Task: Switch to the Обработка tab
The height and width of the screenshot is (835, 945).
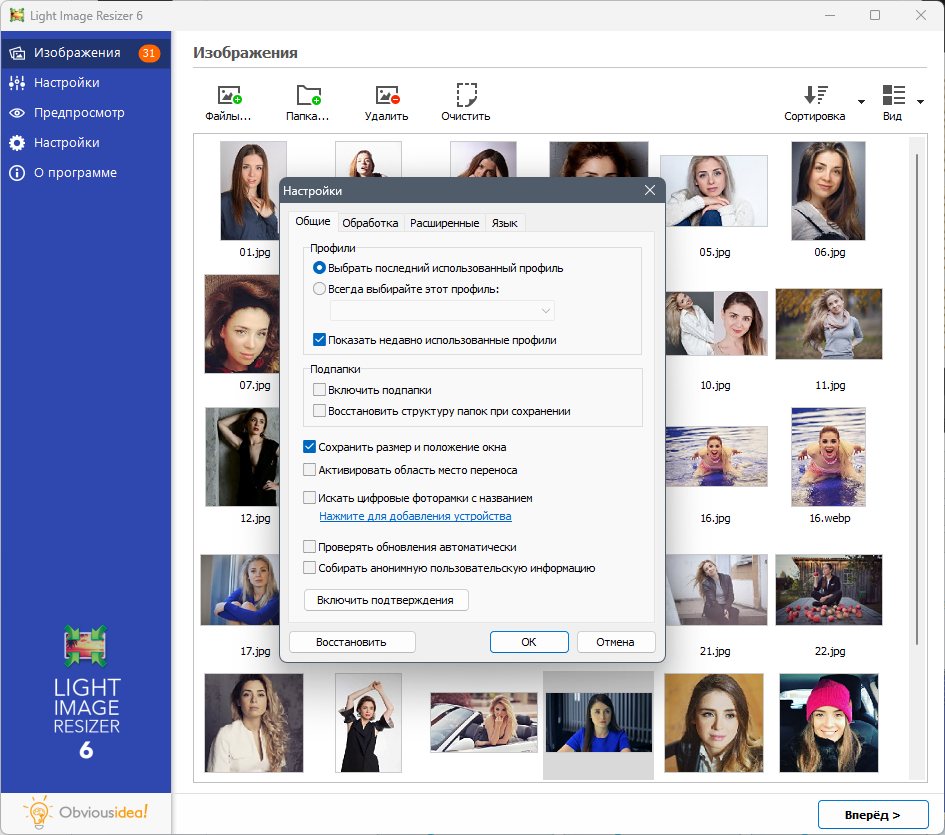Action: pyautogui.click(x=370, y=223)
